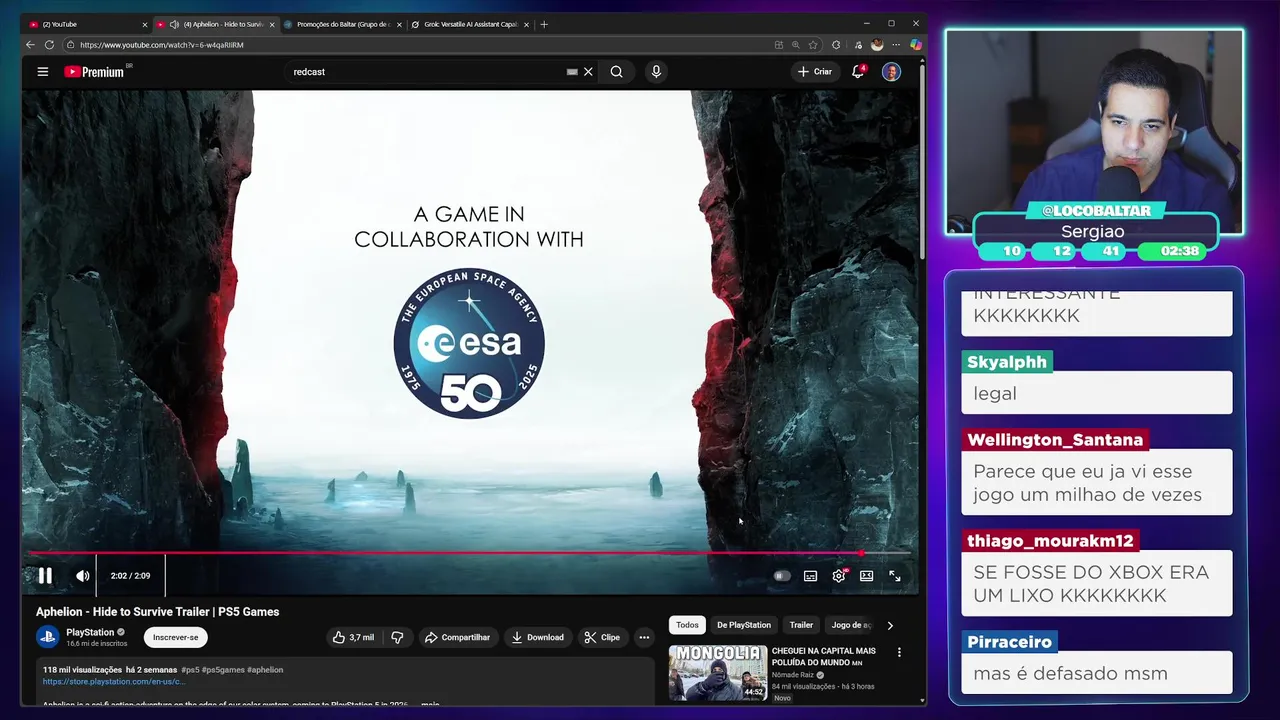Viewport: 1280px width, 720px height.
Task: Open browser extensions puzzle icon
Action: (x=836, y=44)
